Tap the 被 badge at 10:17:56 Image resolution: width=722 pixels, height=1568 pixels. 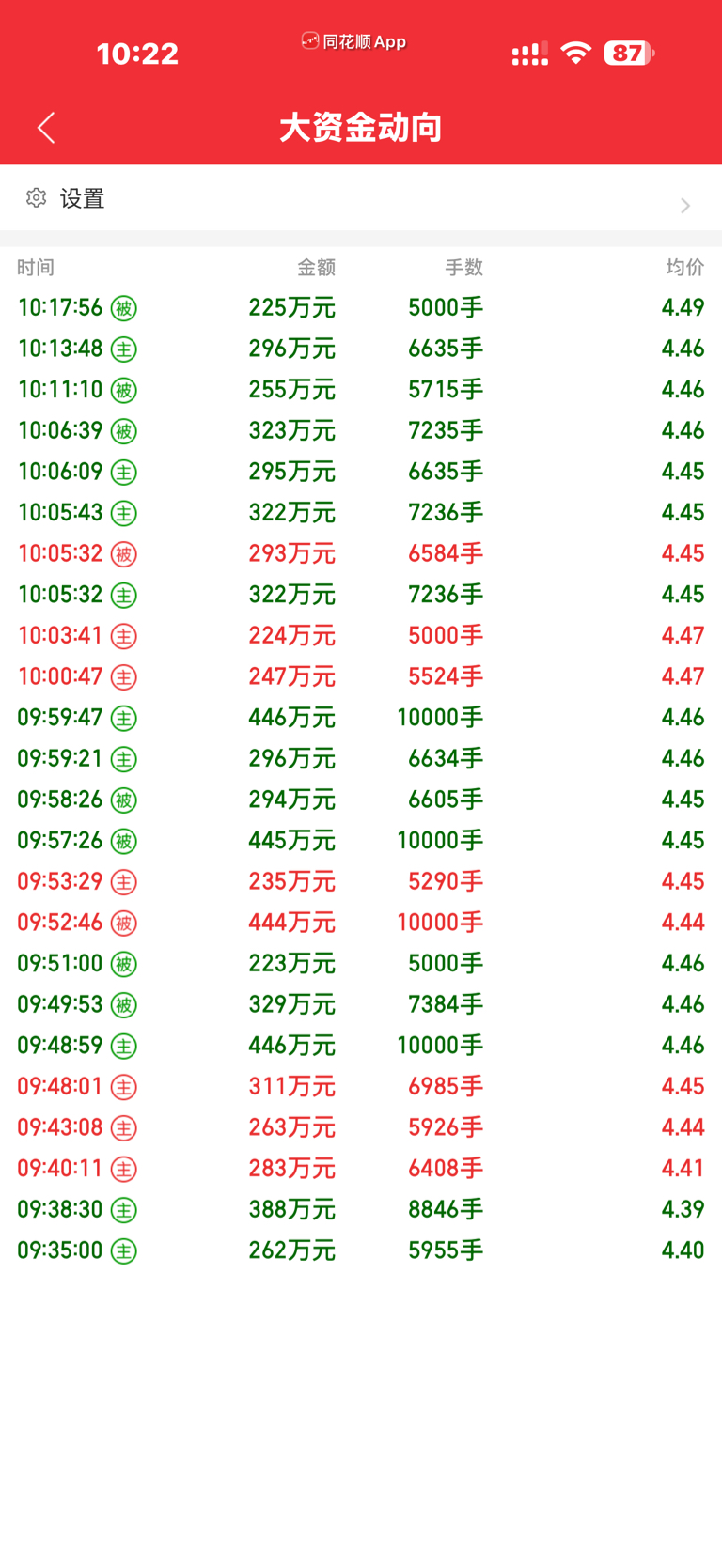124,308
